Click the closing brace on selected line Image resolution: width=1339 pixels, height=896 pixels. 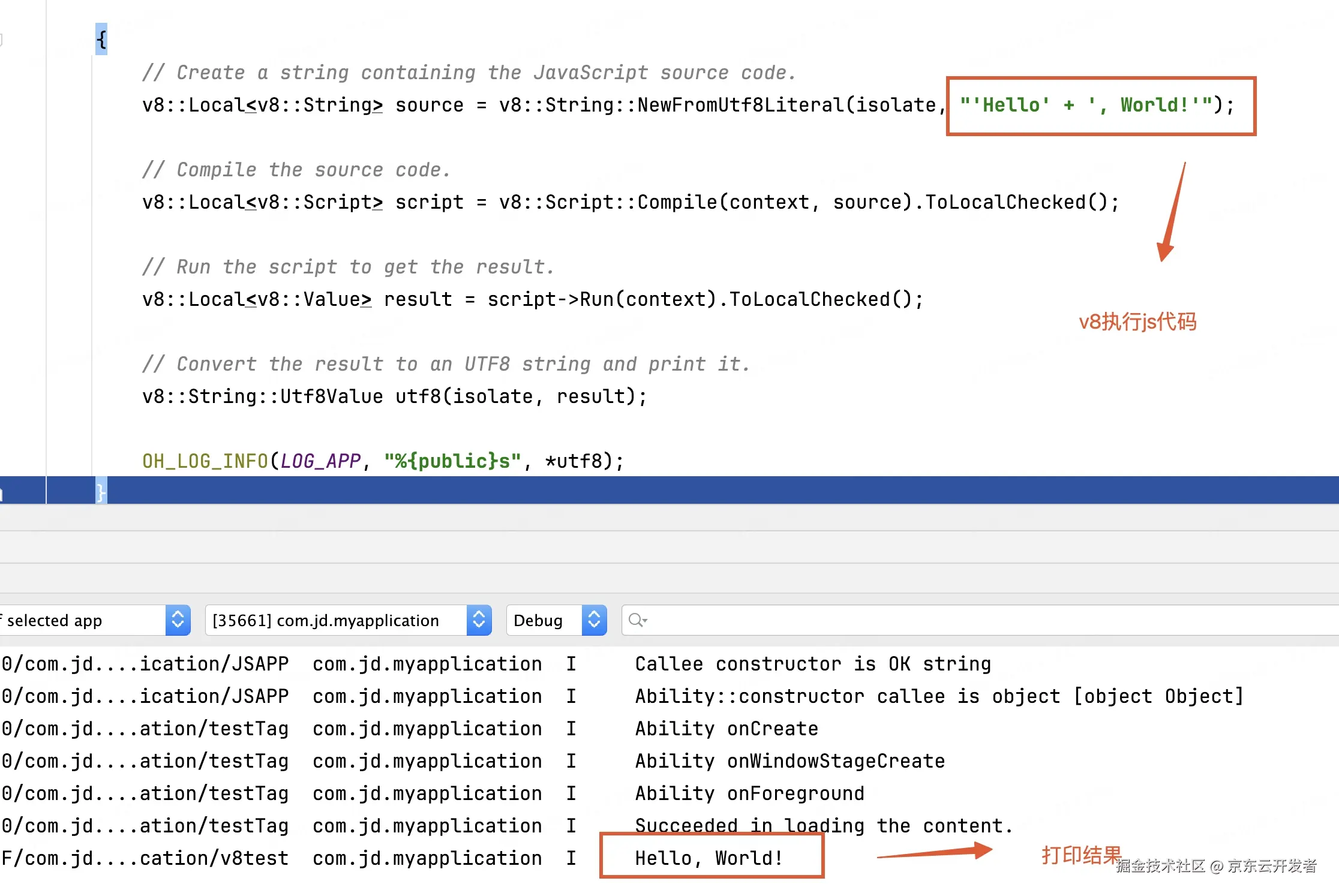pyautogui.click(x=101, y=492)
